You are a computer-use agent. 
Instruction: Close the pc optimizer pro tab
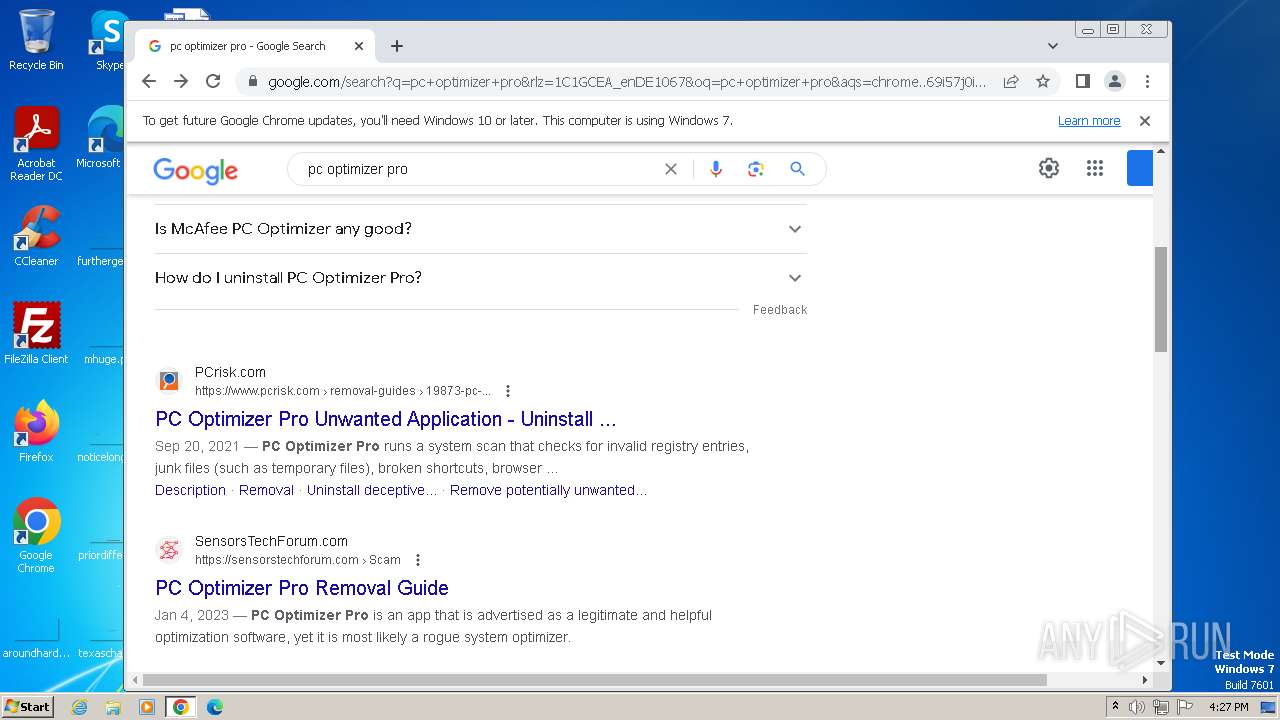(x=359, y=46)
